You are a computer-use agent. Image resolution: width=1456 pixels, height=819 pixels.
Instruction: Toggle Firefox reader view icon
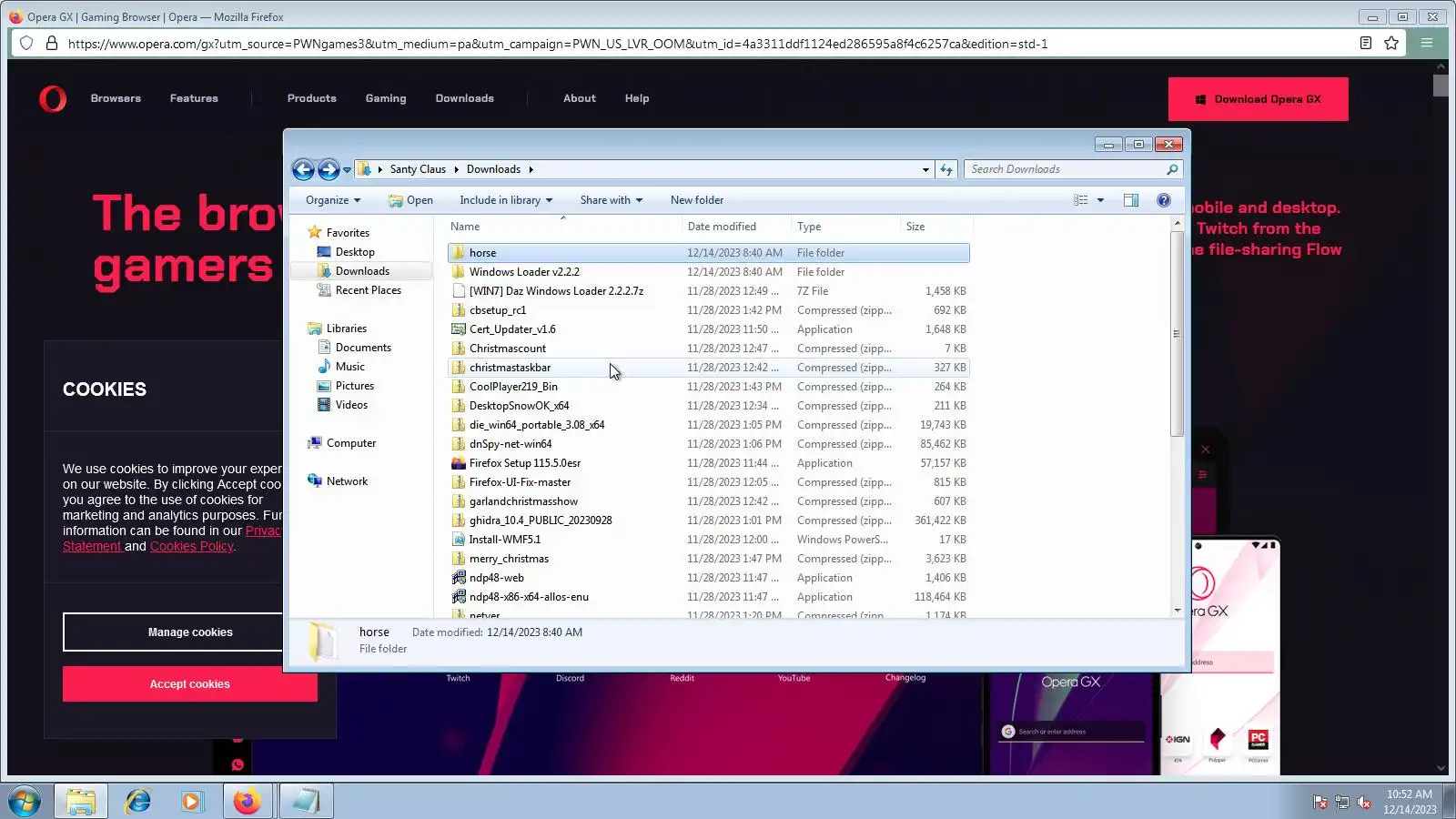1366,44
